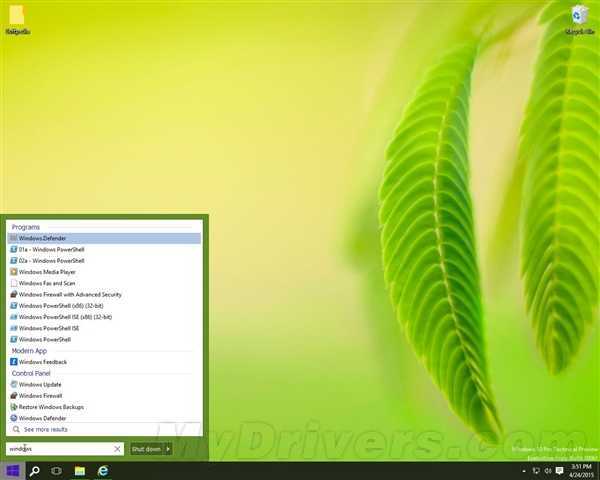Open Windows Fax and Scan

coord(104,283)
